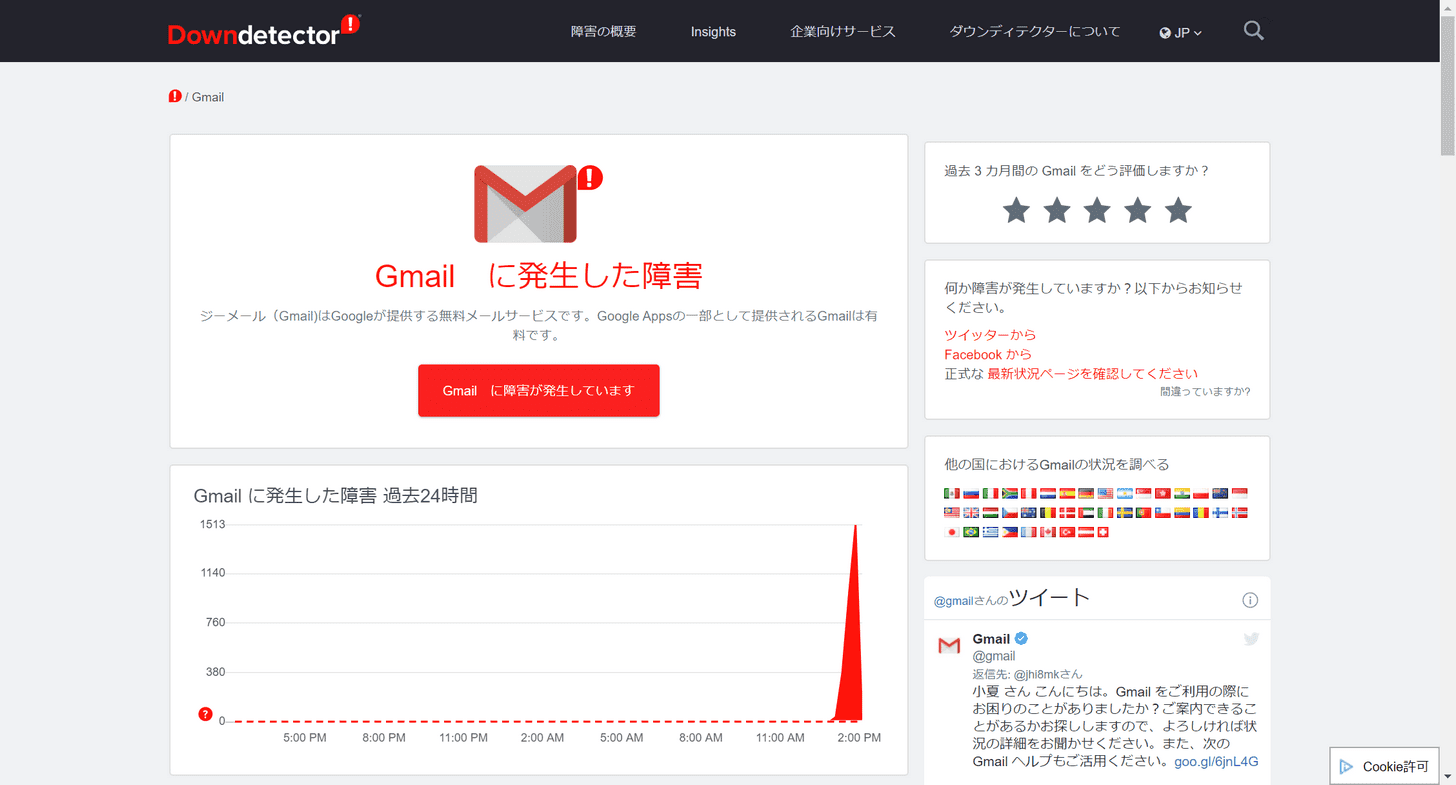The width and height of the screenshot is (1456, 785).
Task: Rate Gmail one star
Action: click(x=1016, y=210)
